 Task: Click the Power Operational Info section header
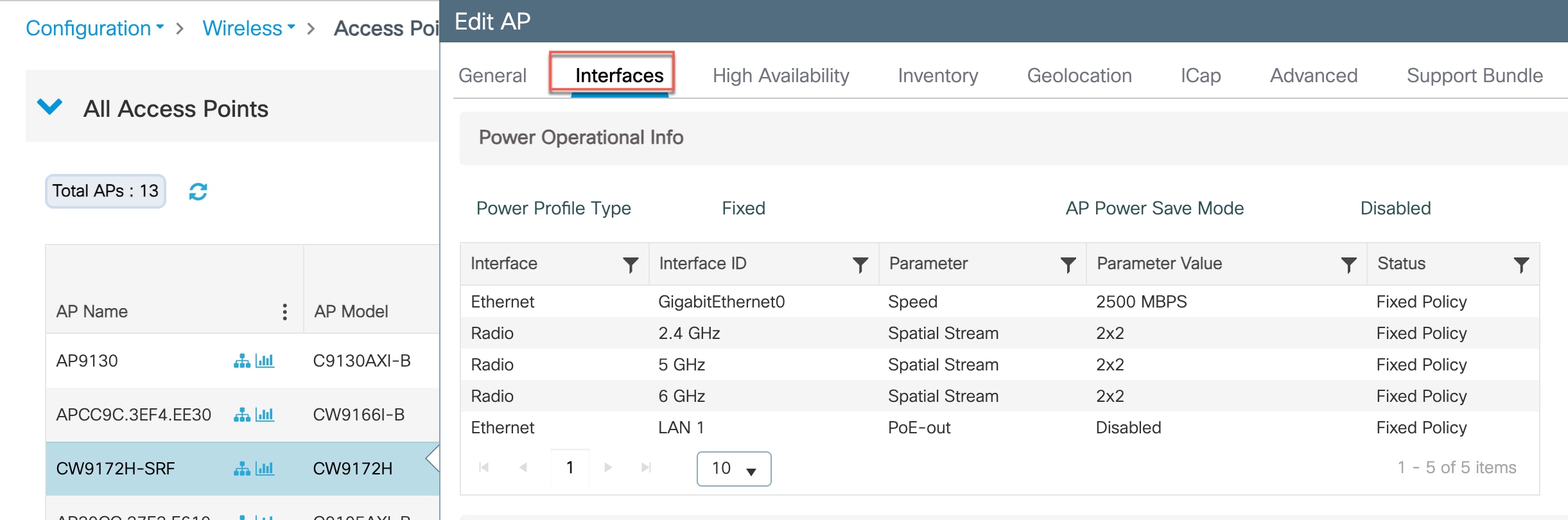pos(1014,138)
